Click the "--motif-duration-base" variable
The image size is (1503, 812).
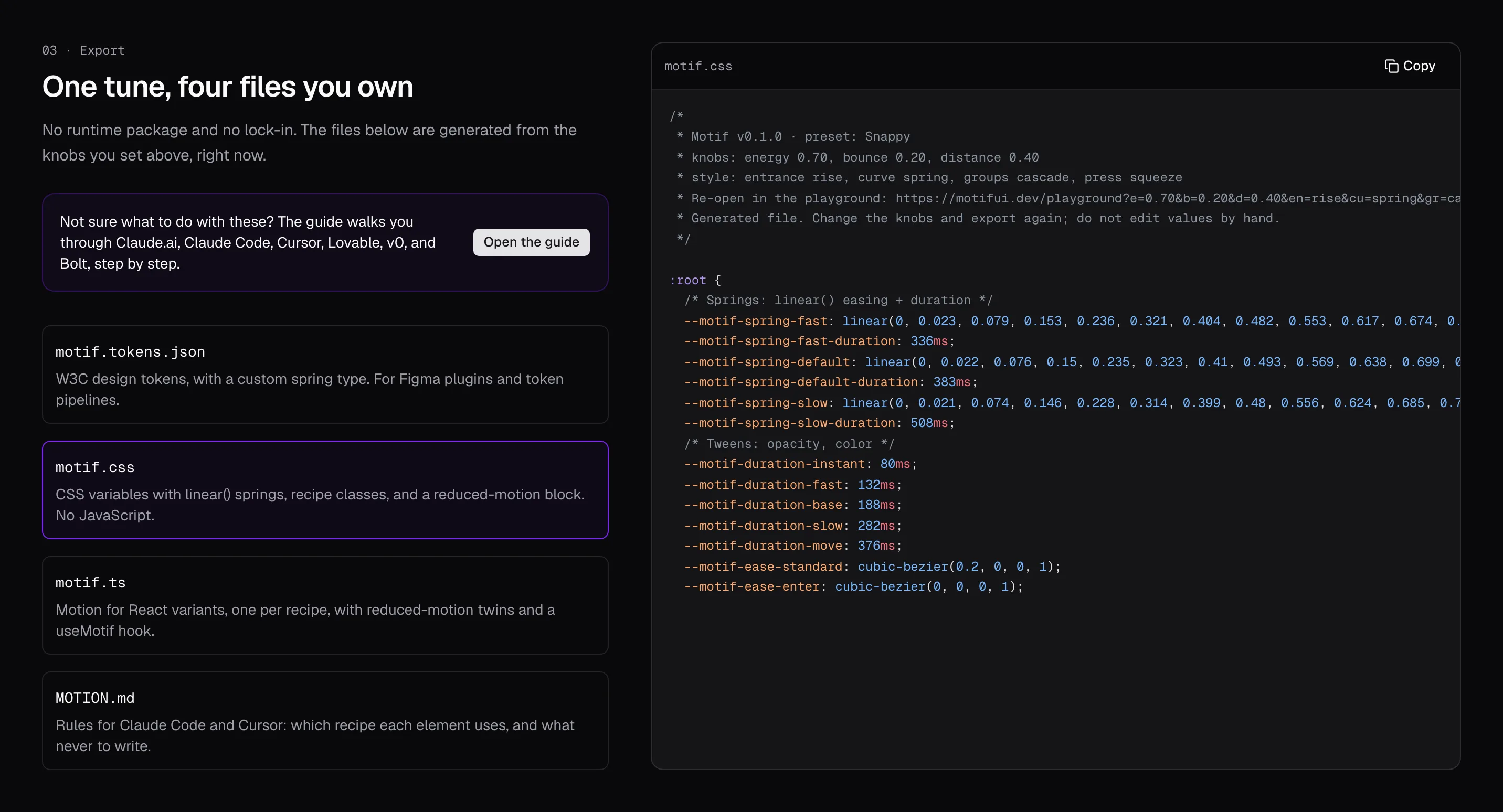point(763,505)
